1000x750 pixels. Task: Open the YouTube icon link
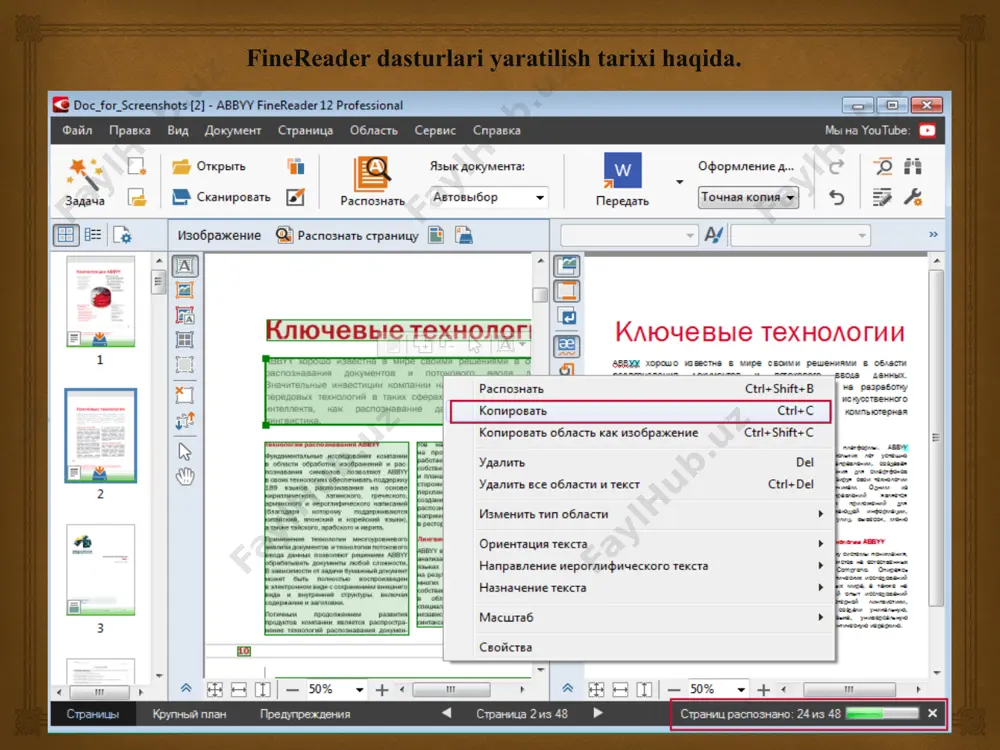click(927, 131)
